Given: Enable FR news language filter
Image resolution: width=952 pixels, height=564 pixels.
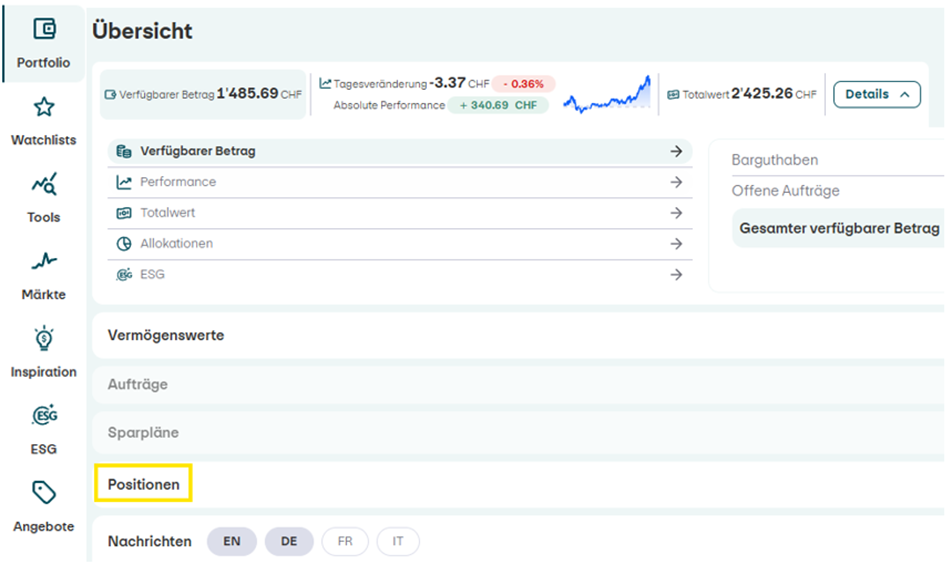Looking at the screenshot, I should coord(345,541).
